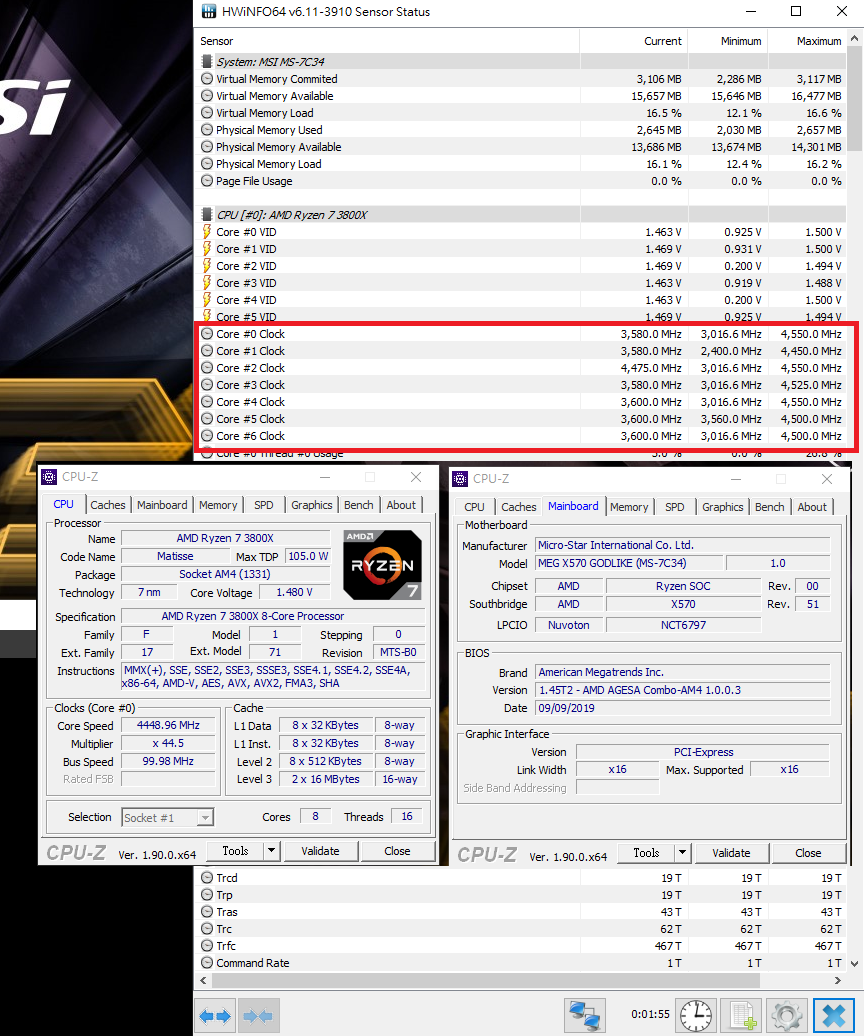Click Validate button in right CPU-Z window
This screenshot has height=1036, width=864.
[x=731, y=853]
